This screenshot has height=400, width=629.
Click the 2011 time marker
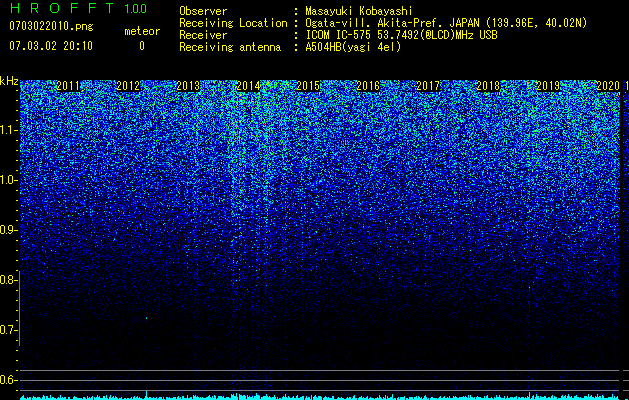tap(68, 86)
